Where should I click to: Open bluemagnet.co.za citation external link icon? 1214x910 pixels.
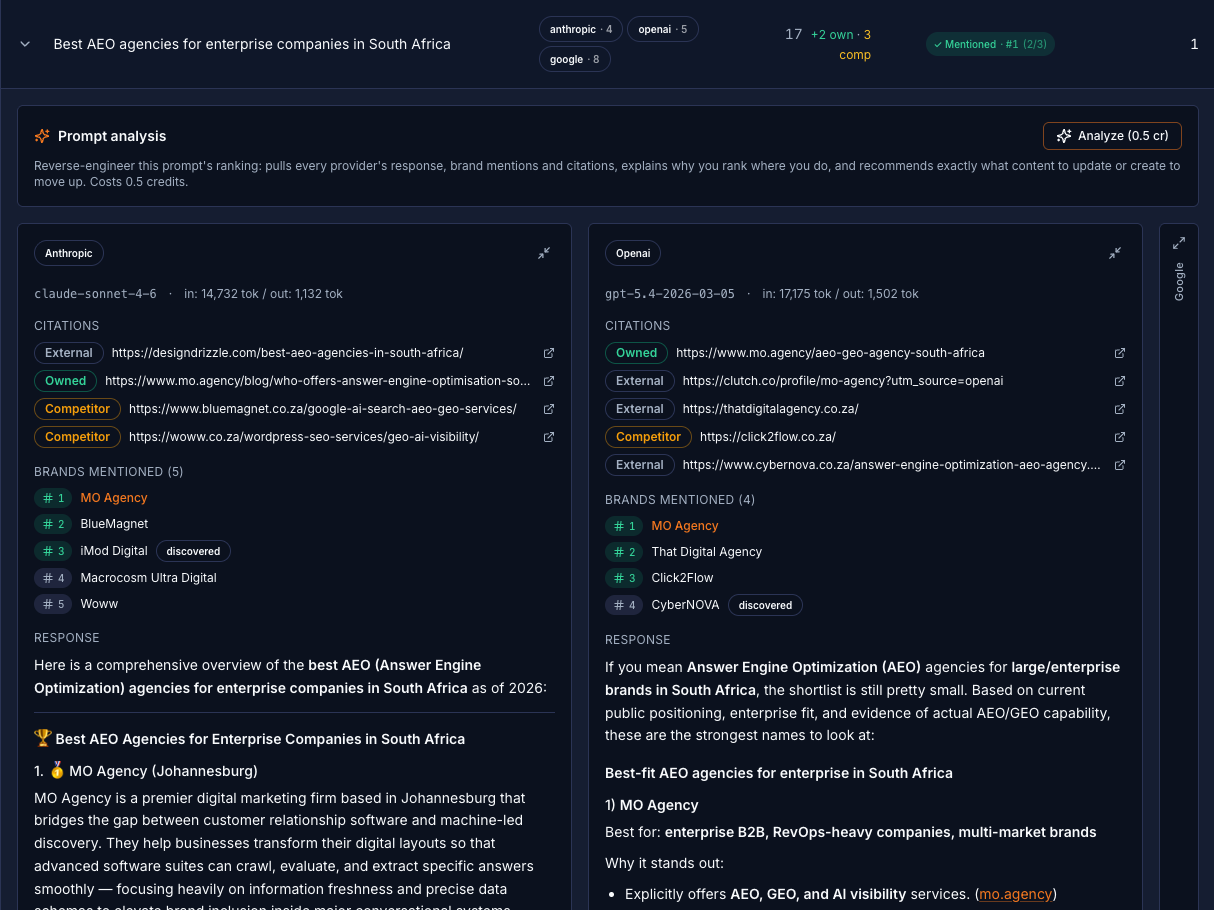tap(548, 409)
